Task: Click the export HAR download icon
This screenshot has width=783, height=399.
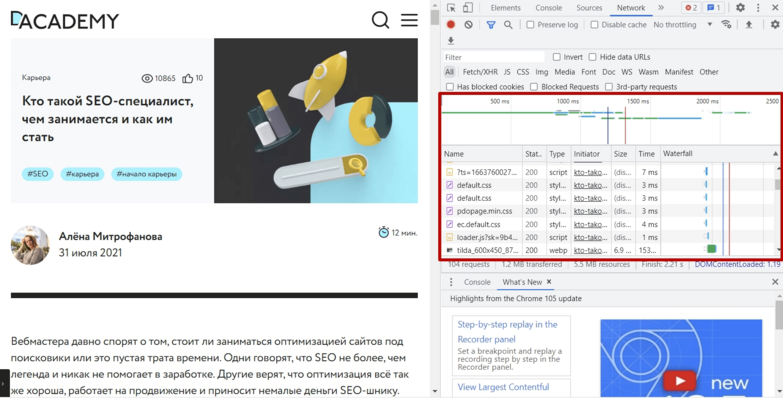Action: 450,40
